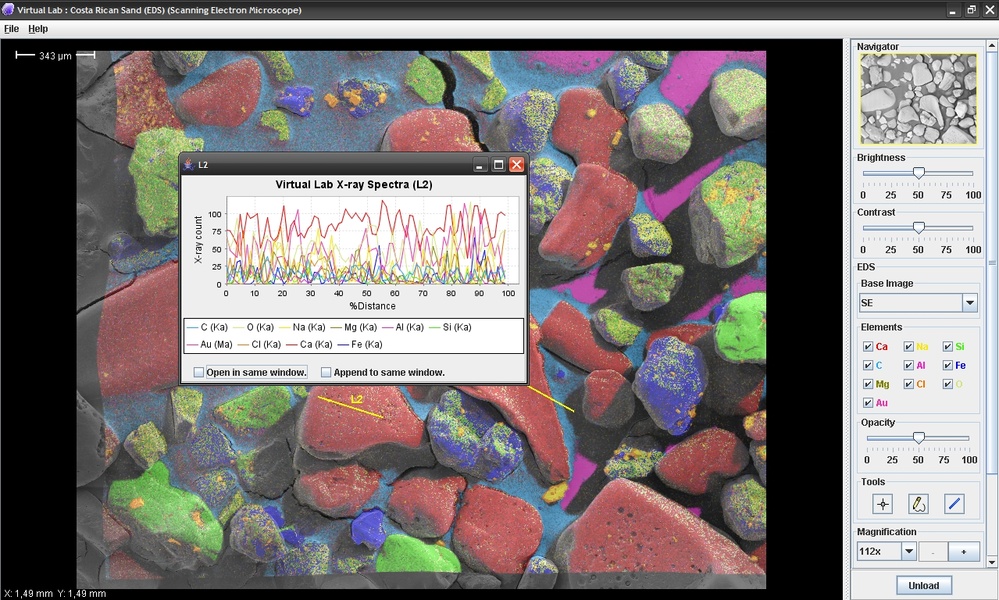The width and height of the screenshot is (999, 600).
Task: Toggle the Fe element overlay checkbox
Action: [948, 366]
